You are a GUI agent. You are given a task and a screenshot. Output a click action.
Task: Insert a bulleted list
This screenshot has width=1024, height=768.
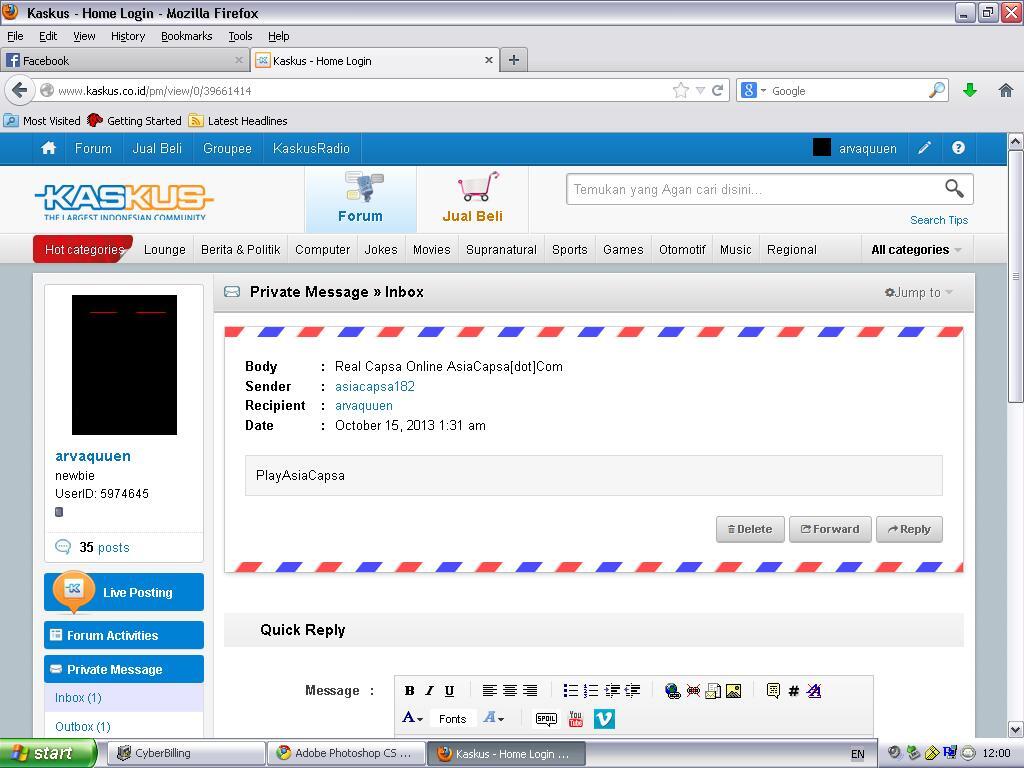[571, 690]
